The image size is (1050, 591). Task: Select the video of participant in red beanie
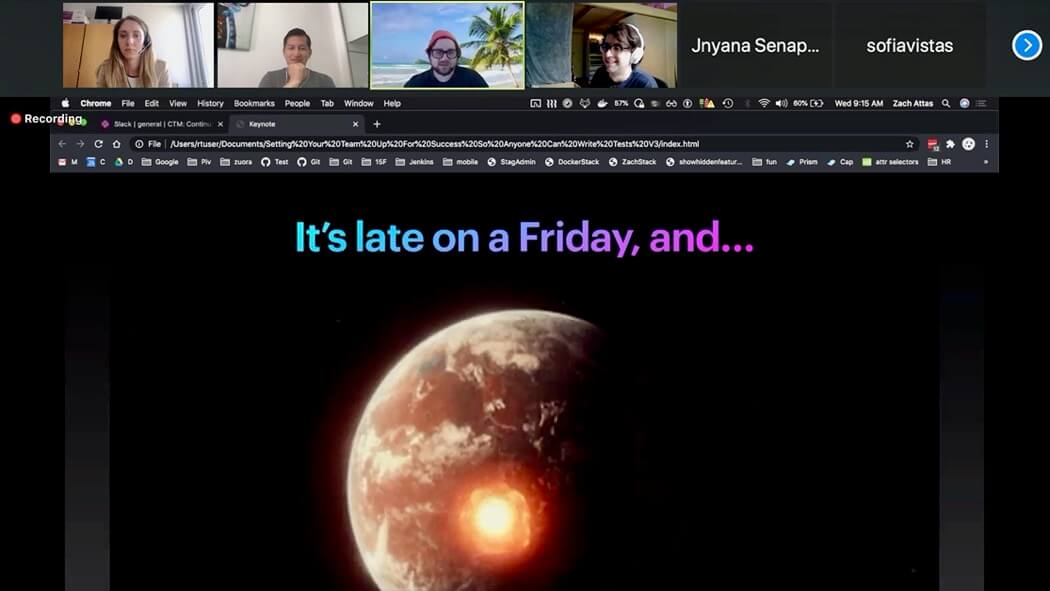click(x=447, y=46)
